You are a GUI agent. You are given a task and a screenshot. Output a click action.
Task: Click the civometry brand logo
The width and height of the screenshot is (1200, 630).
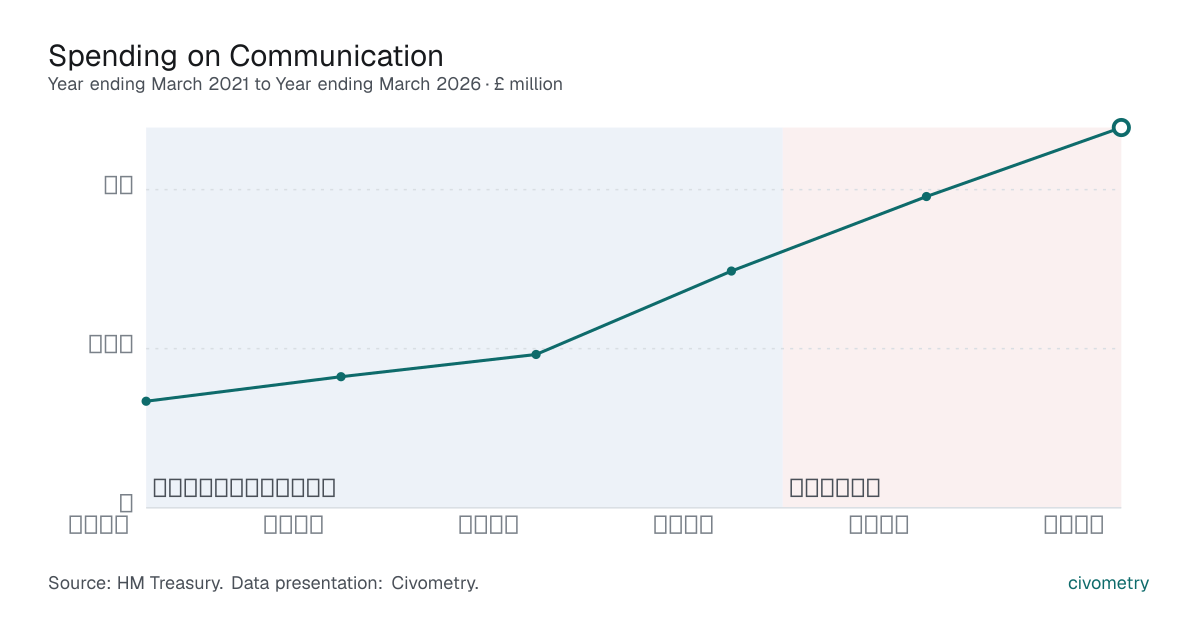1109,583
